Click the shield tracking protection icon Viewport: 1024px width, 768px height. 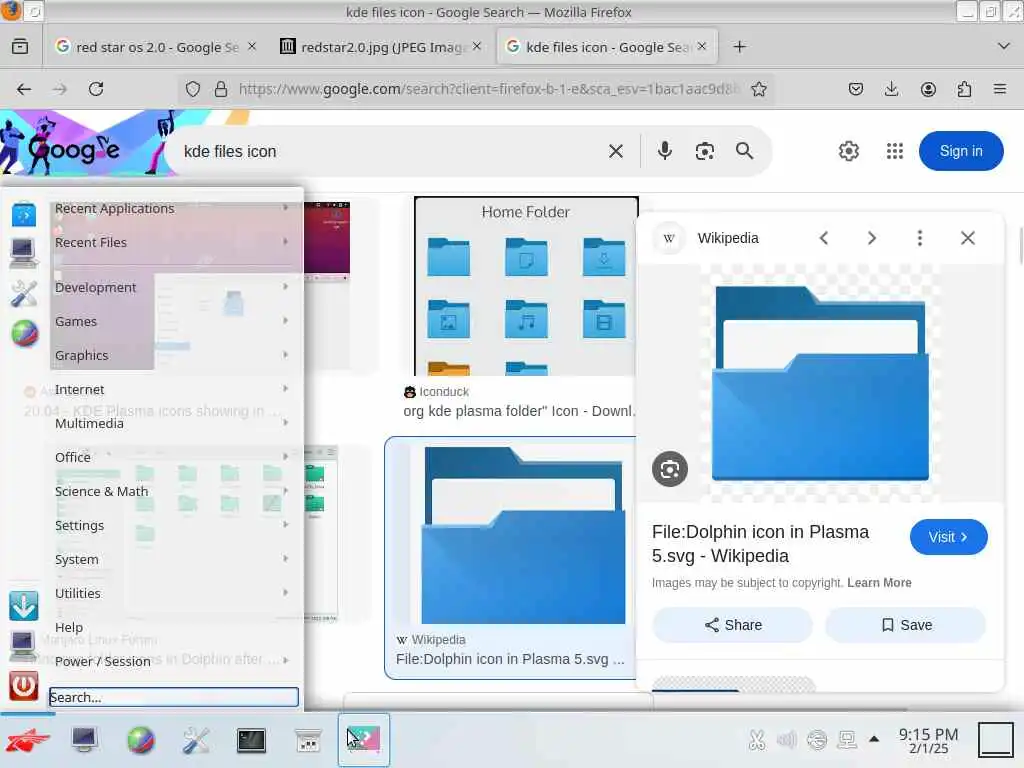[193, 89]
